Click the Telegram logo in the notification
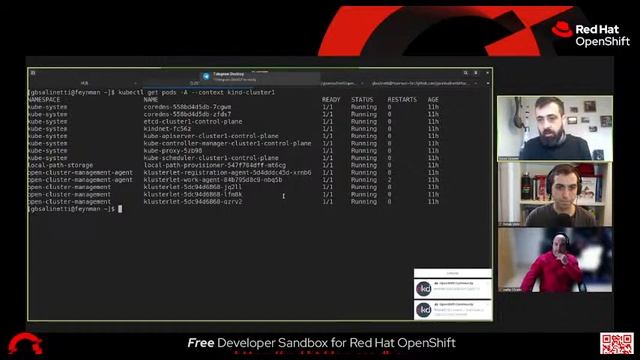The image size is (640, 360). pyautogui.click(x=206, y=76)
